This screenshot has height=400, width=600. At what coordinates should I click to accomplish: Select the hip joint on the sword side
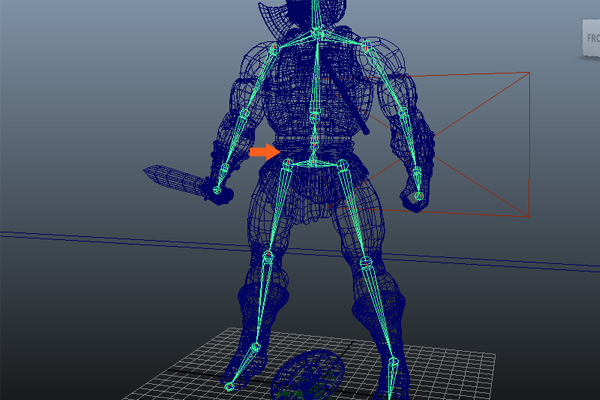click(x=288, y=163)
